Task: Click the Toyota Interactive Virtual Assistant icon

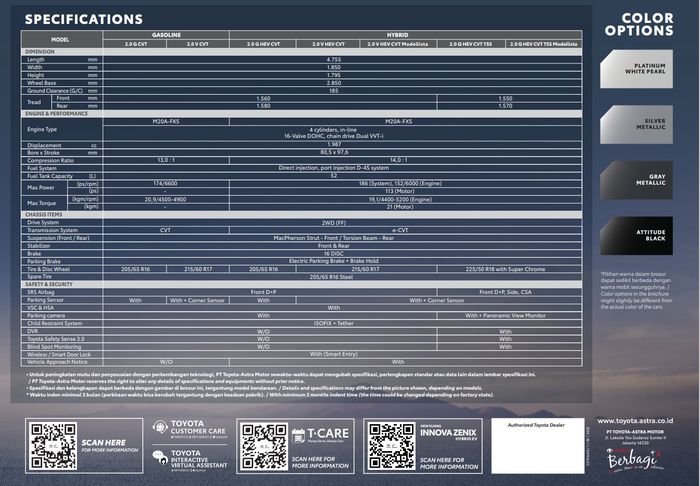Action: (x=159, y=457)
